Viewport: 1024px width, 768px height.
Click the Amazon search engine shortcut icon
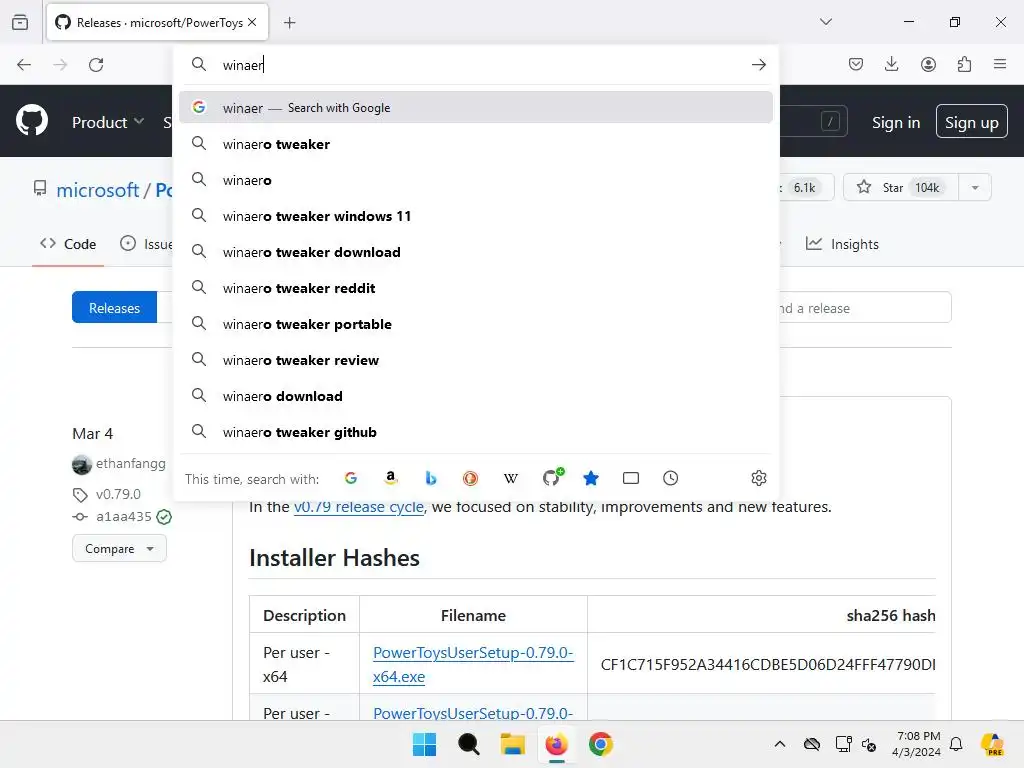click(x=391, y=478)
